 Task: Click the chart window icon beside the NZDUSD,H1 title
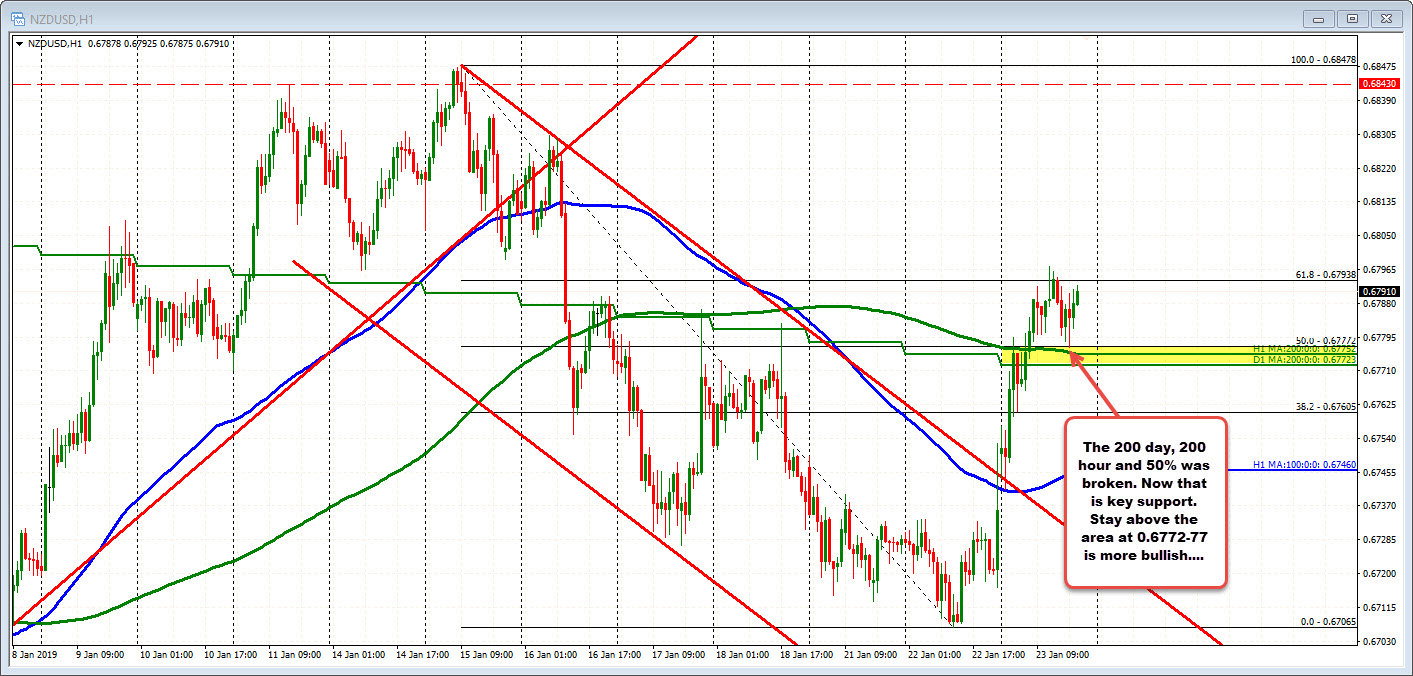click(18, 19)
